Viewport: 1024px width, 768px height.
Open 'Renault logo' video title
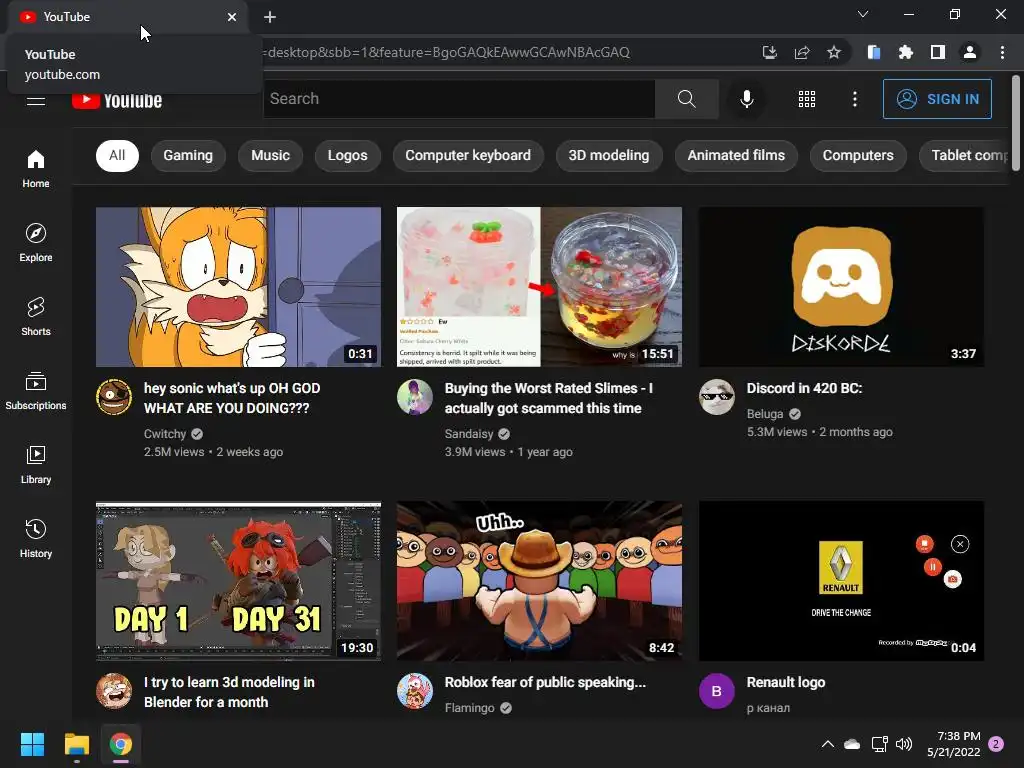pyautogui.click(x=786, y=682)
